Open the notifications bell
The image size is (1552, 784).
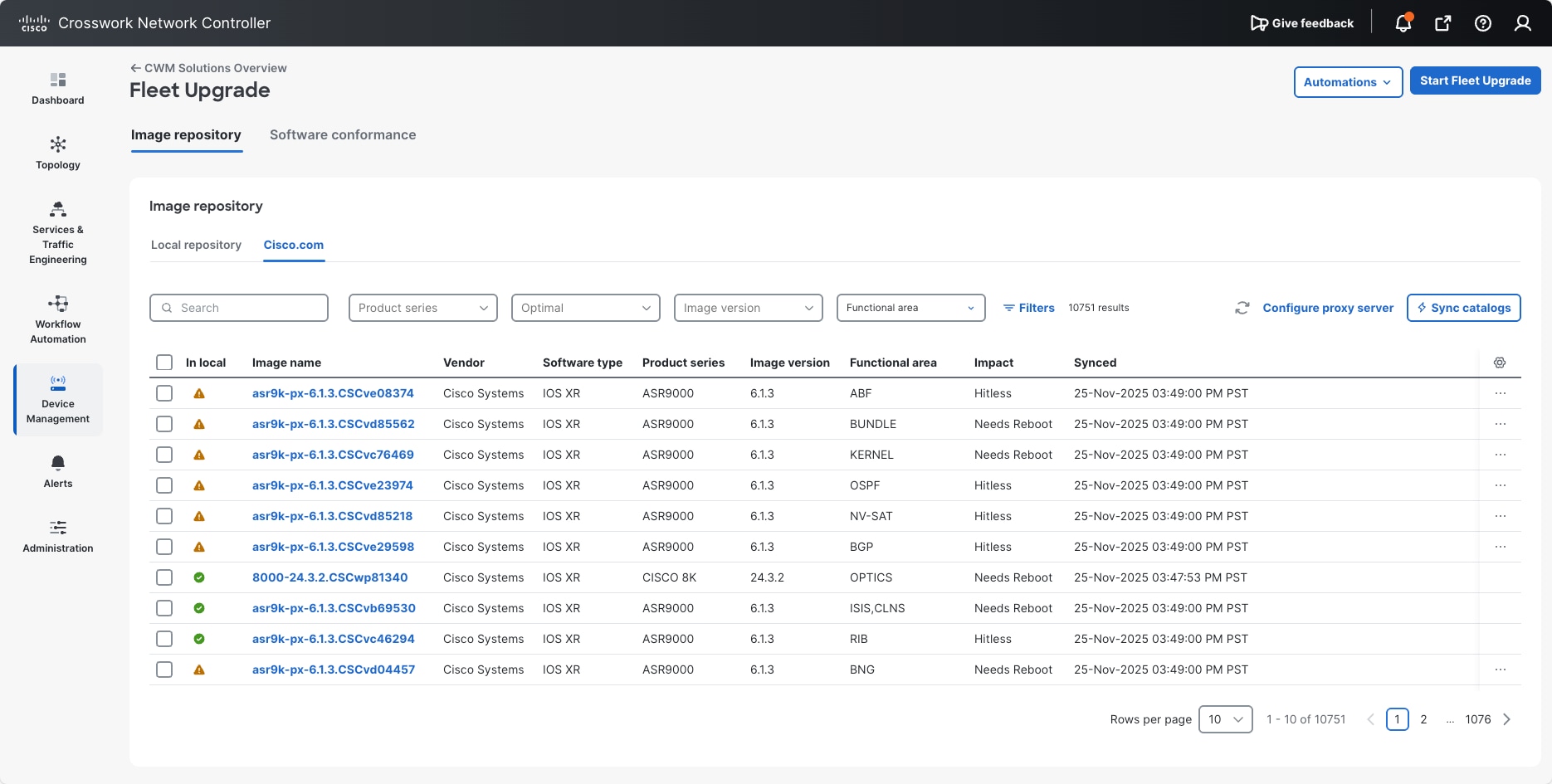[1402, 22]
